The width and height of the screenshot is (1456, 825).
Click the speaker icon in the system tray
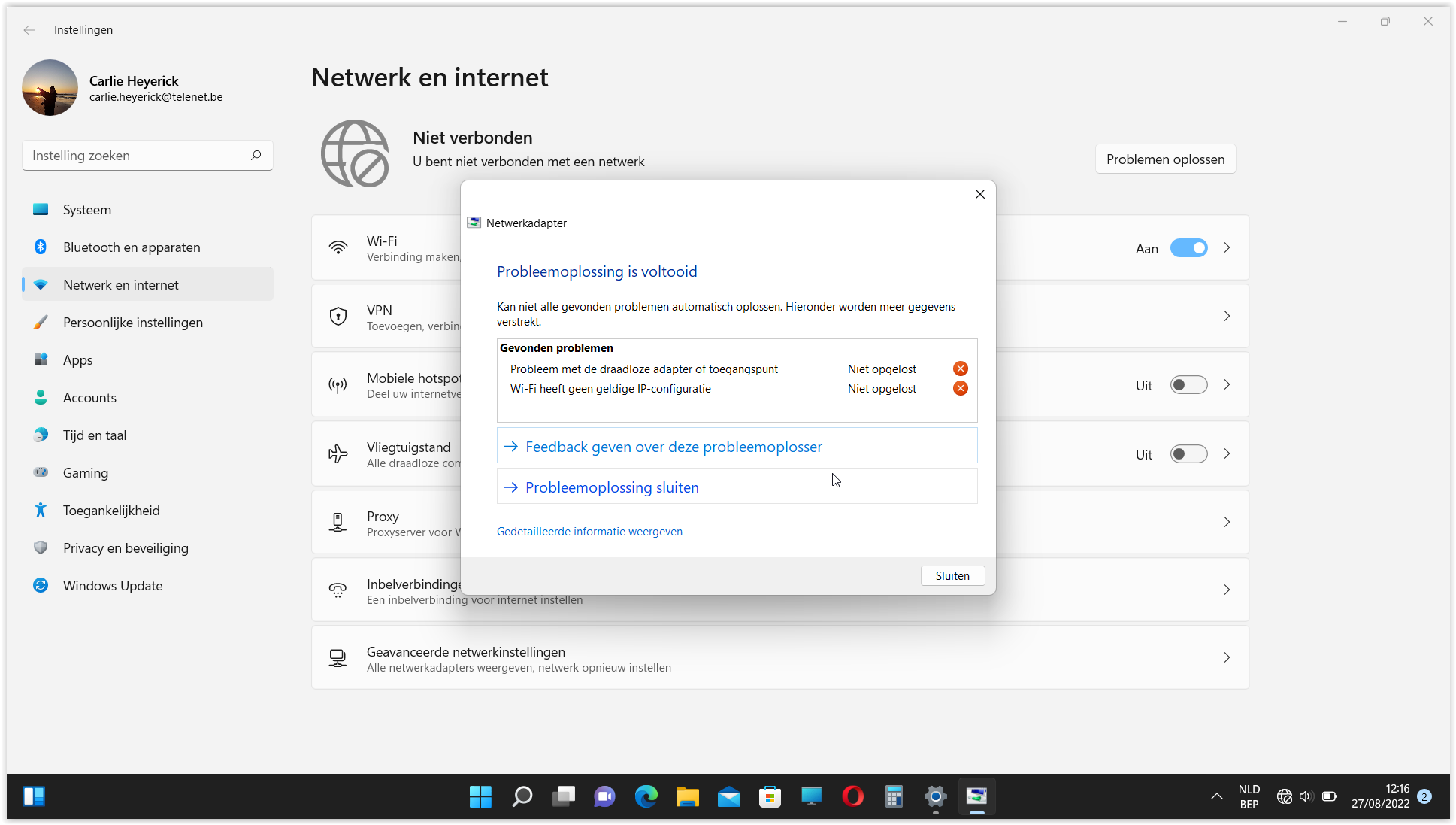tap(1306, 796)
